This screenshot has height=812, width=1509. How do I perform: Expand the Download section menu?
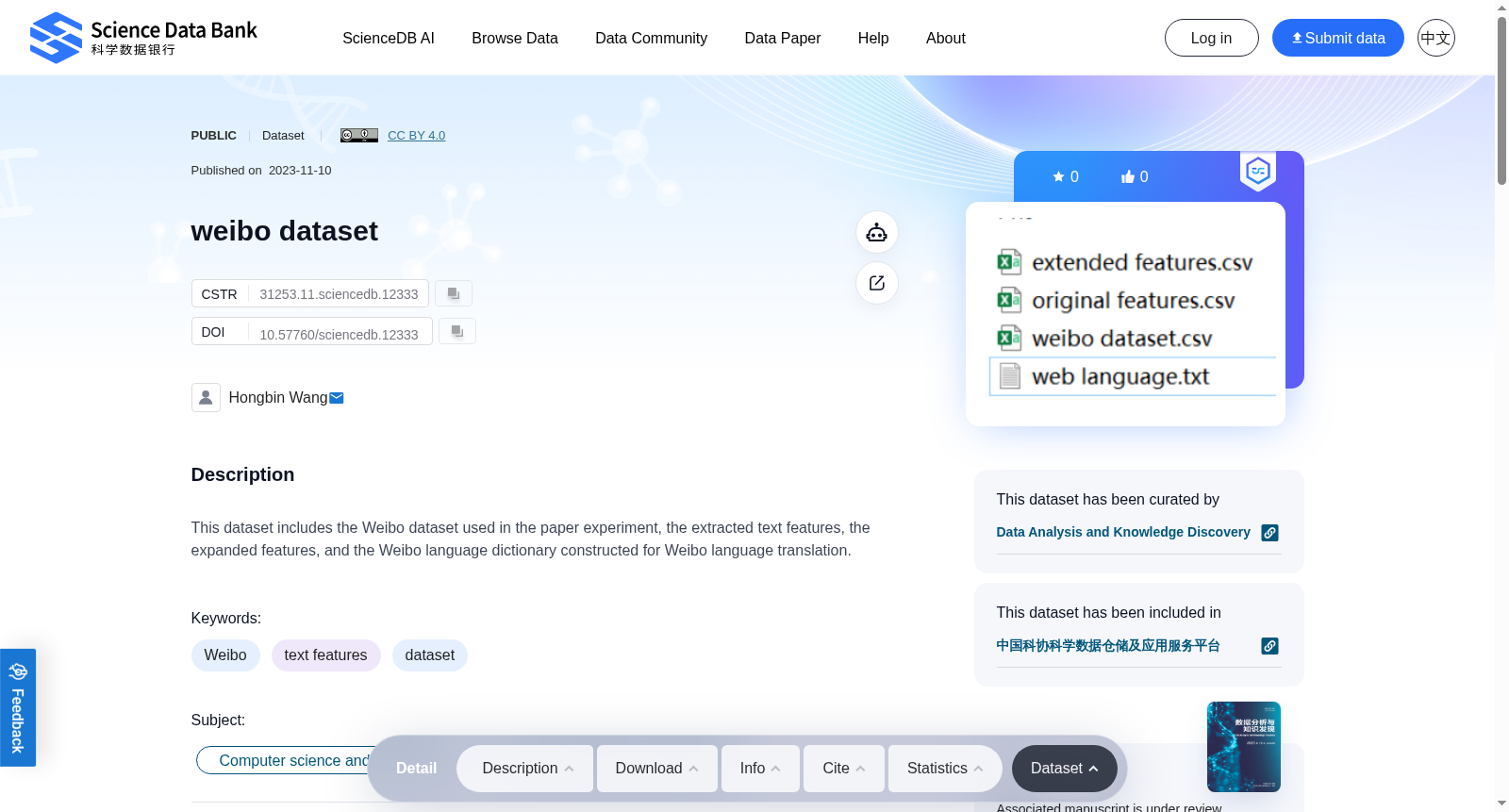[x=657, y=769]
